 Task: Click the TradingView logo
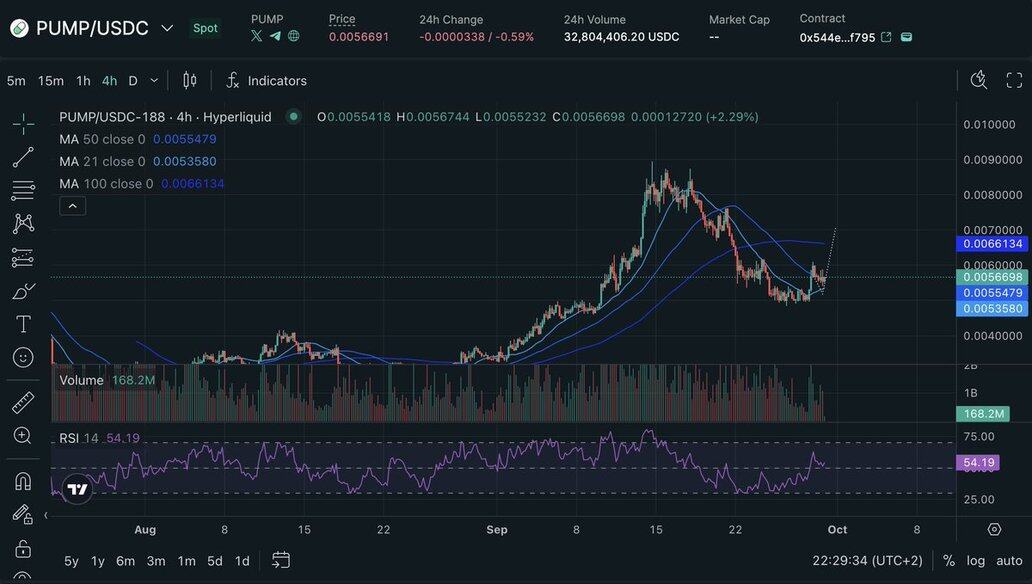click(x=78, y=489)
